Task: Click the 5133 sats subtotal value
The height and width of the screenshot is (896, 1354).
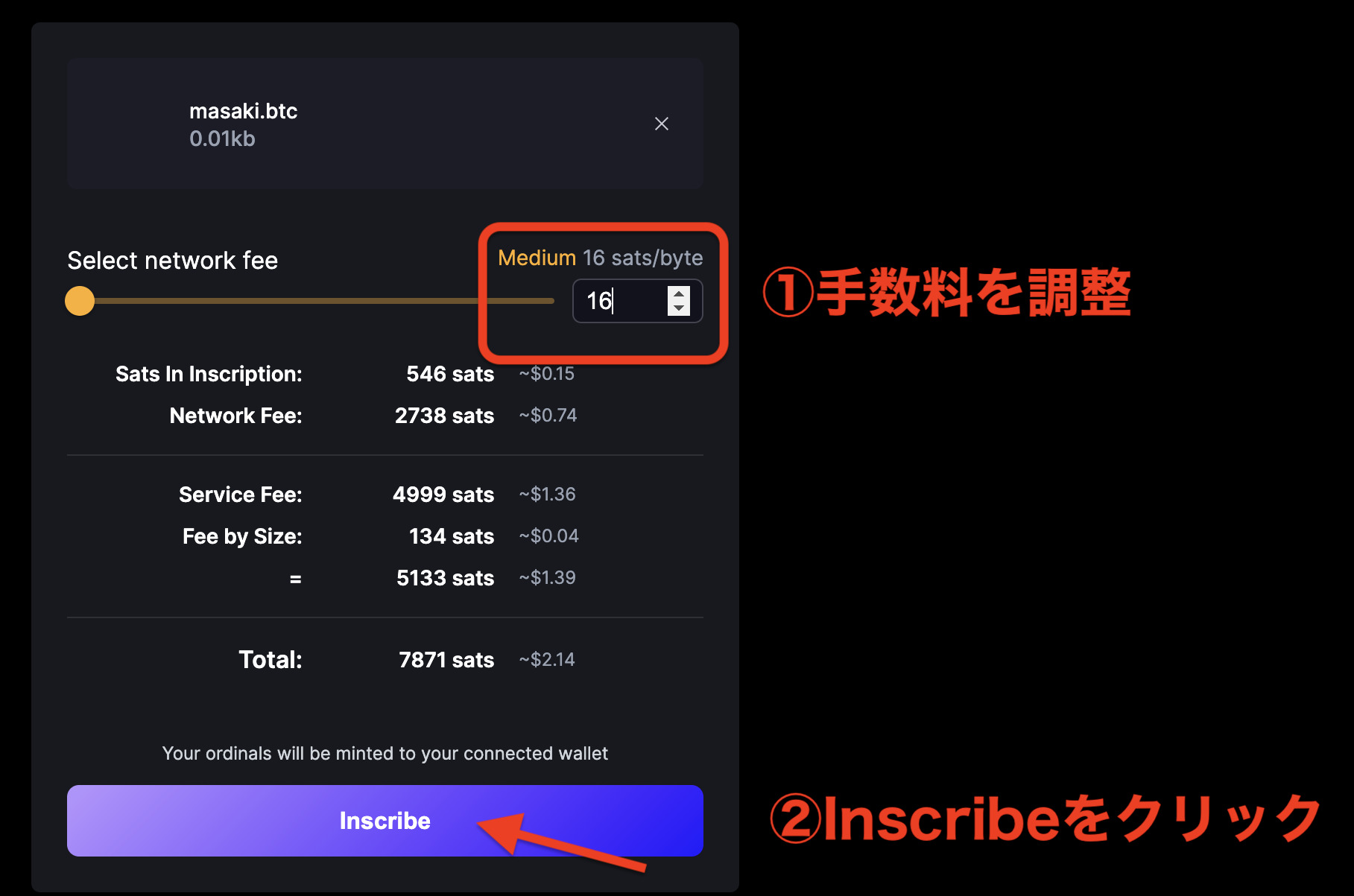Action: coord(445,578)
